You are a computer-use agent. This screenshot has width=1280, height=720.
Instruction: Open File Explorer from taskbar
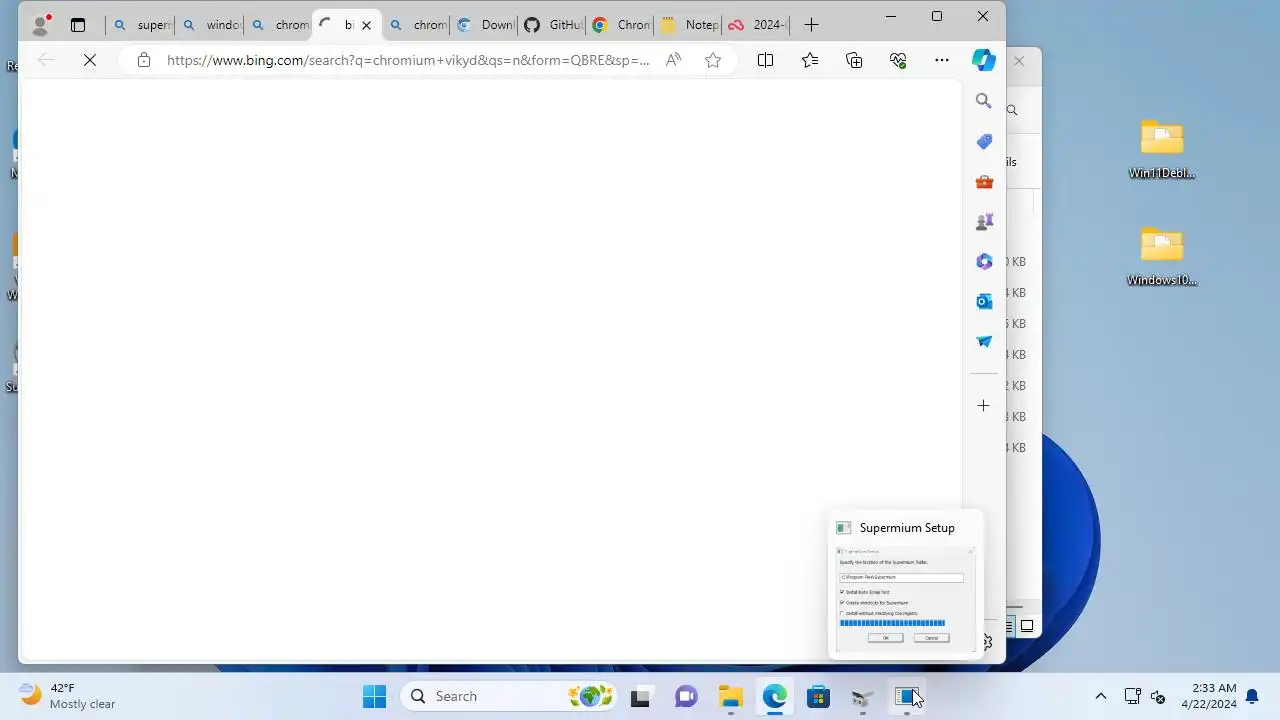pyautogui.click(x=730, y=696)
